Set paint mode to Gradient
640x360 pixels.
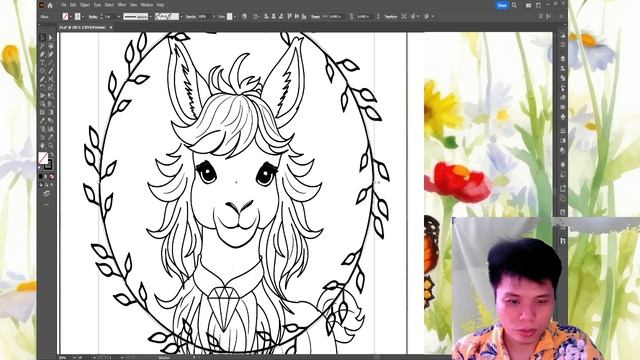46,176
